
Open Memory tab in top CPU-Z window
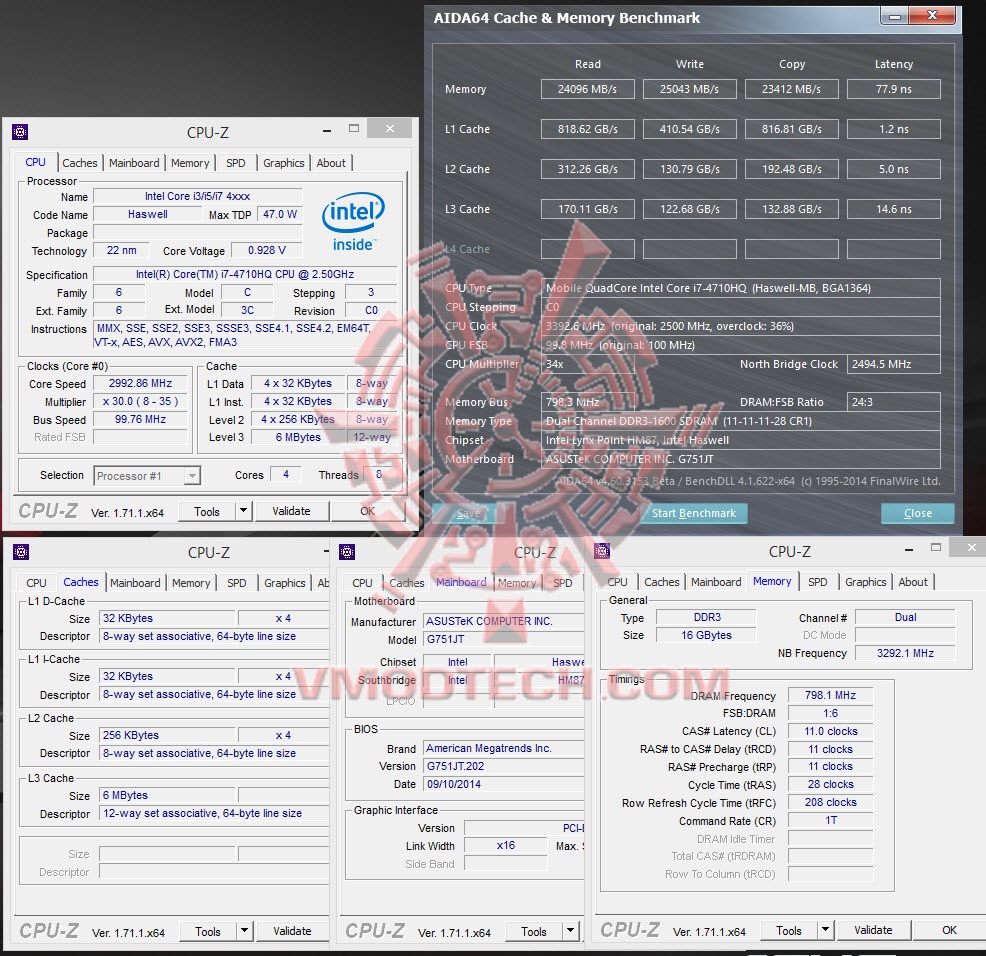(190, 163)
